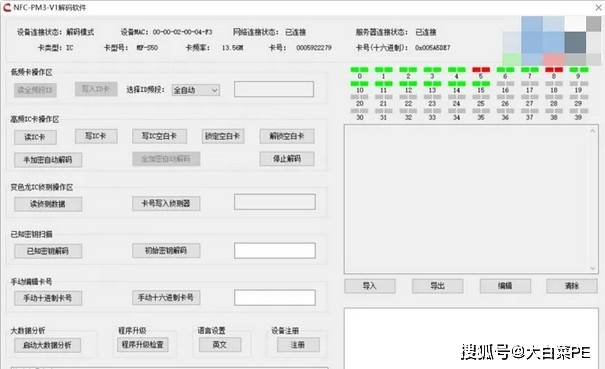Image resolution: width=605 pixels, height=369 pixels.
Task: Click the 锁定空白卡 button
Action: point(223,136)
